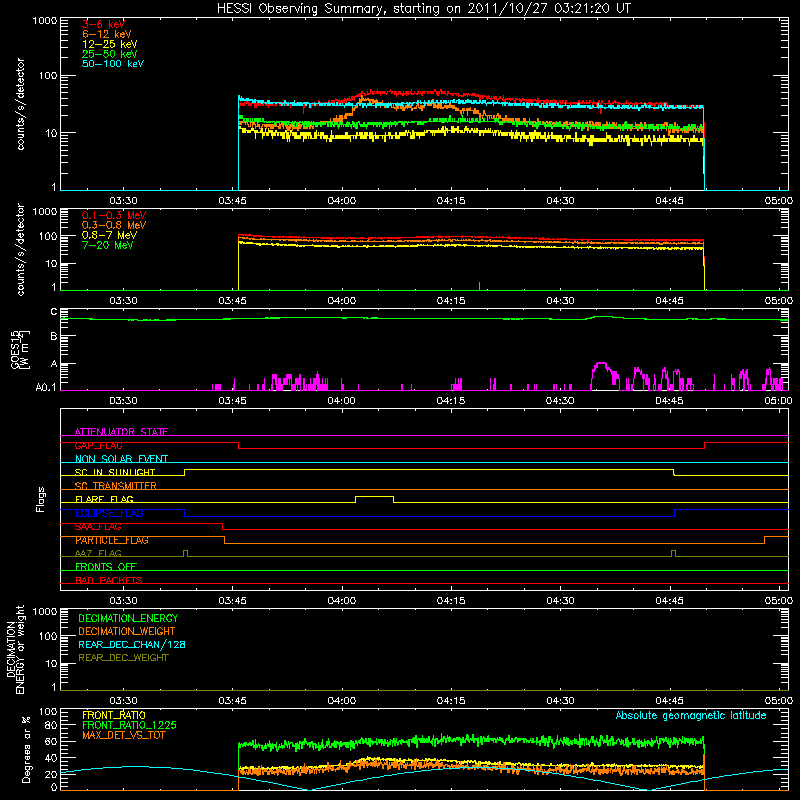Click the A0.1 tick label on GOES axis
Viewport: 800px width, 800px height.
[46, 388]
